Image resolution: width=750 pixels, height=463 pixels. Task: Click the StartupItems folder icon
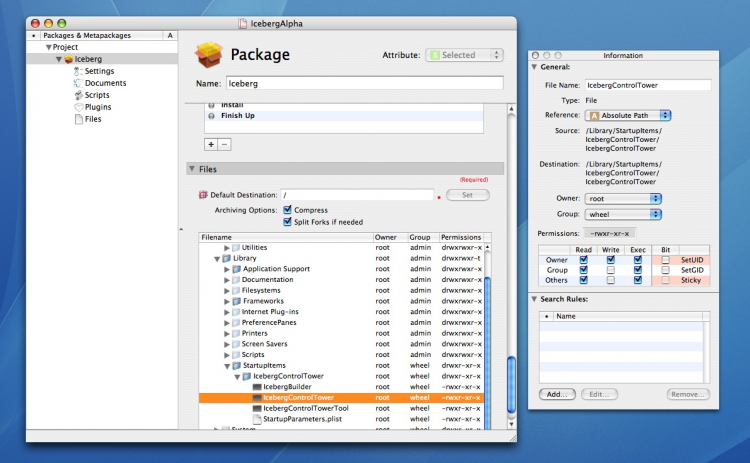[x=236, y=365]
